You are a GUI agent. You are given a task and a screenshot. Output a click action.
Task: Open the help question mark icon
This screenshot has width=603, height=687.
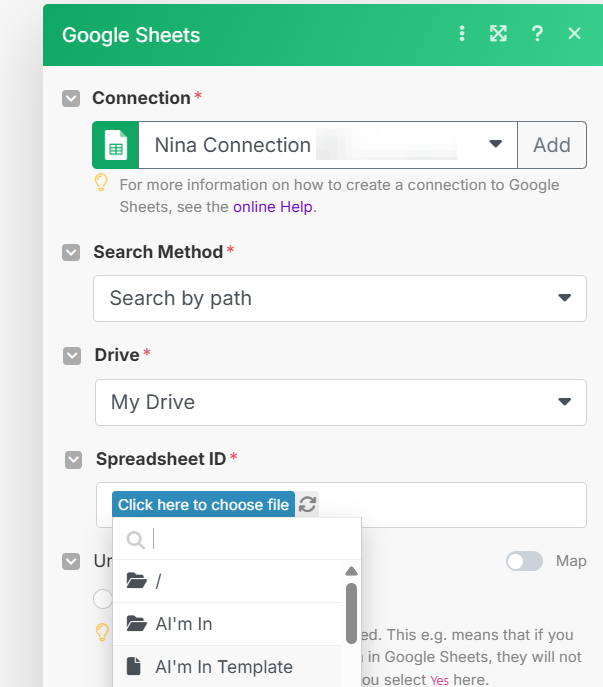[x=537, y=33]
